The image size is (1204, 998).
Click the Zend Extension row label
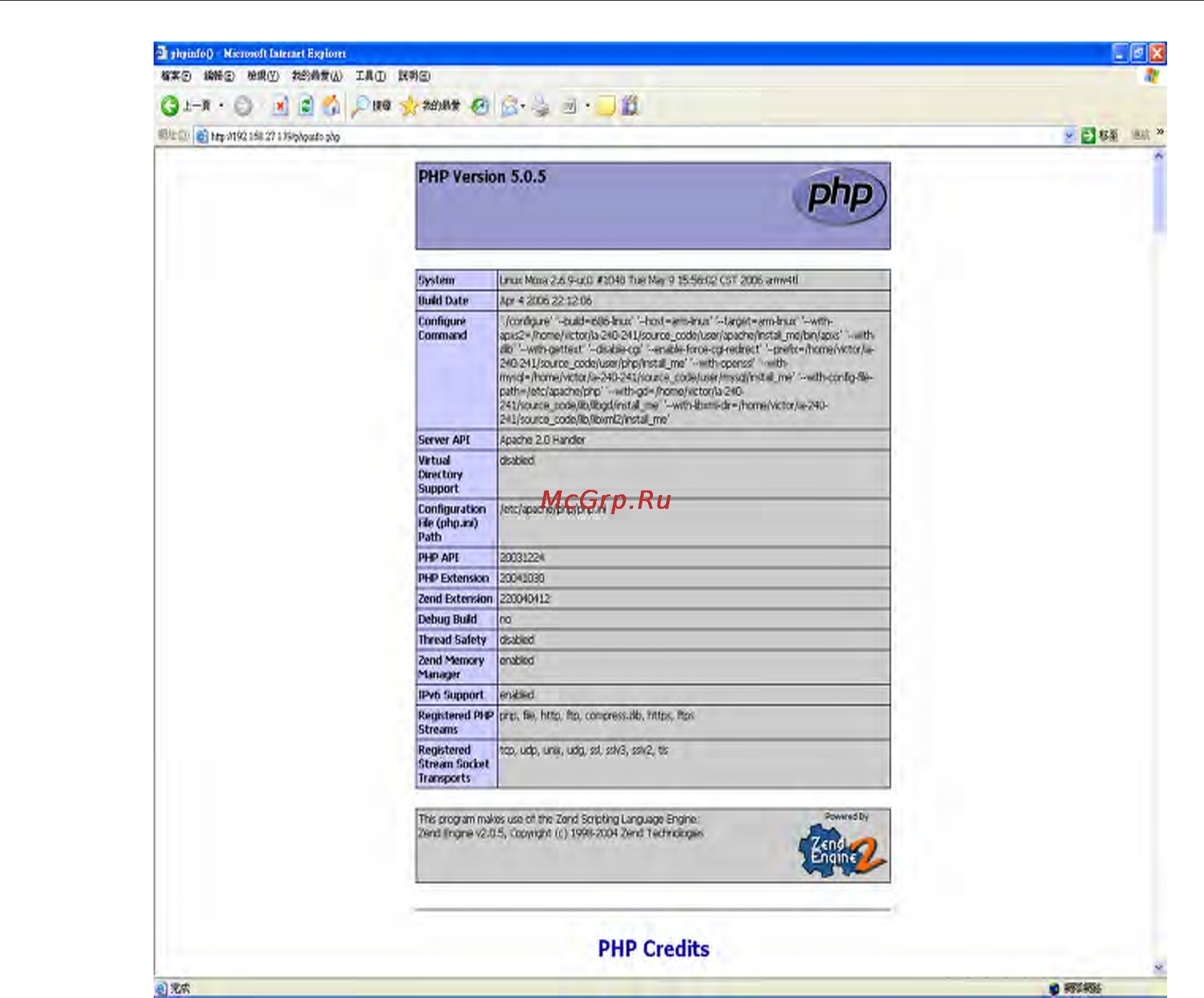point(455,599)
